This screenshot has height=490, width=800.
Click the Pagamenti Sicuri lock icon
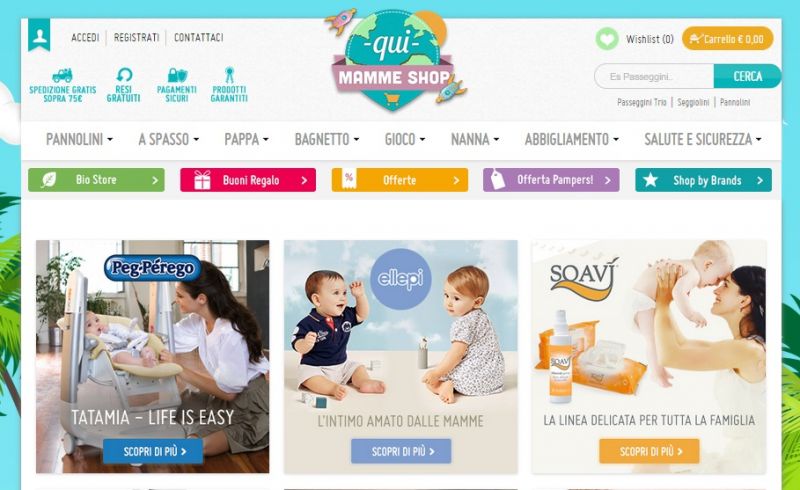click(x=177, y=75)
